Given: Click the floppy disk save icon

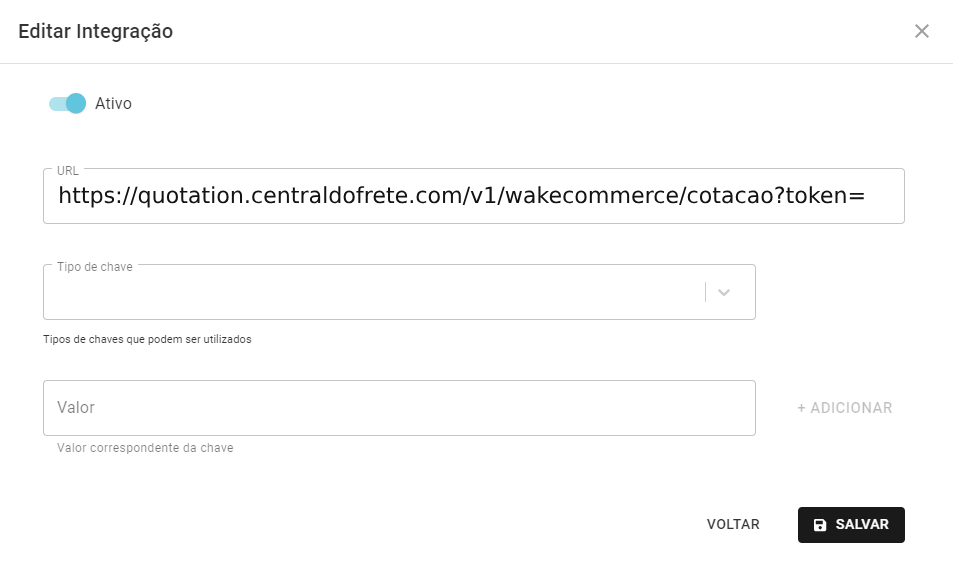Looking at the screenshot, I should [x=820, y=525].
